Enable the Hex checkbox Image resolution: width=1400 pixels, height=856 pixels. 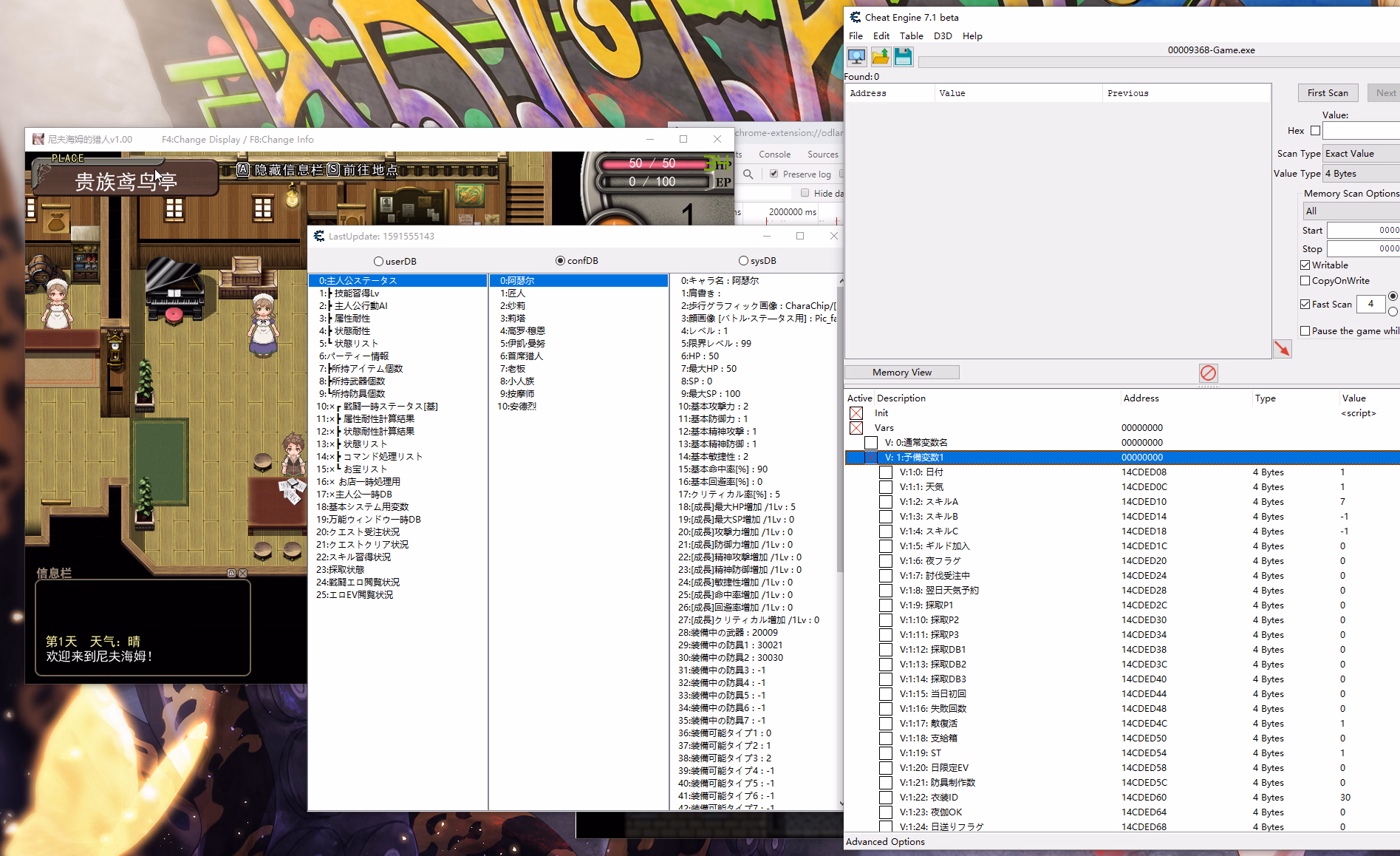pos(1315,130)
